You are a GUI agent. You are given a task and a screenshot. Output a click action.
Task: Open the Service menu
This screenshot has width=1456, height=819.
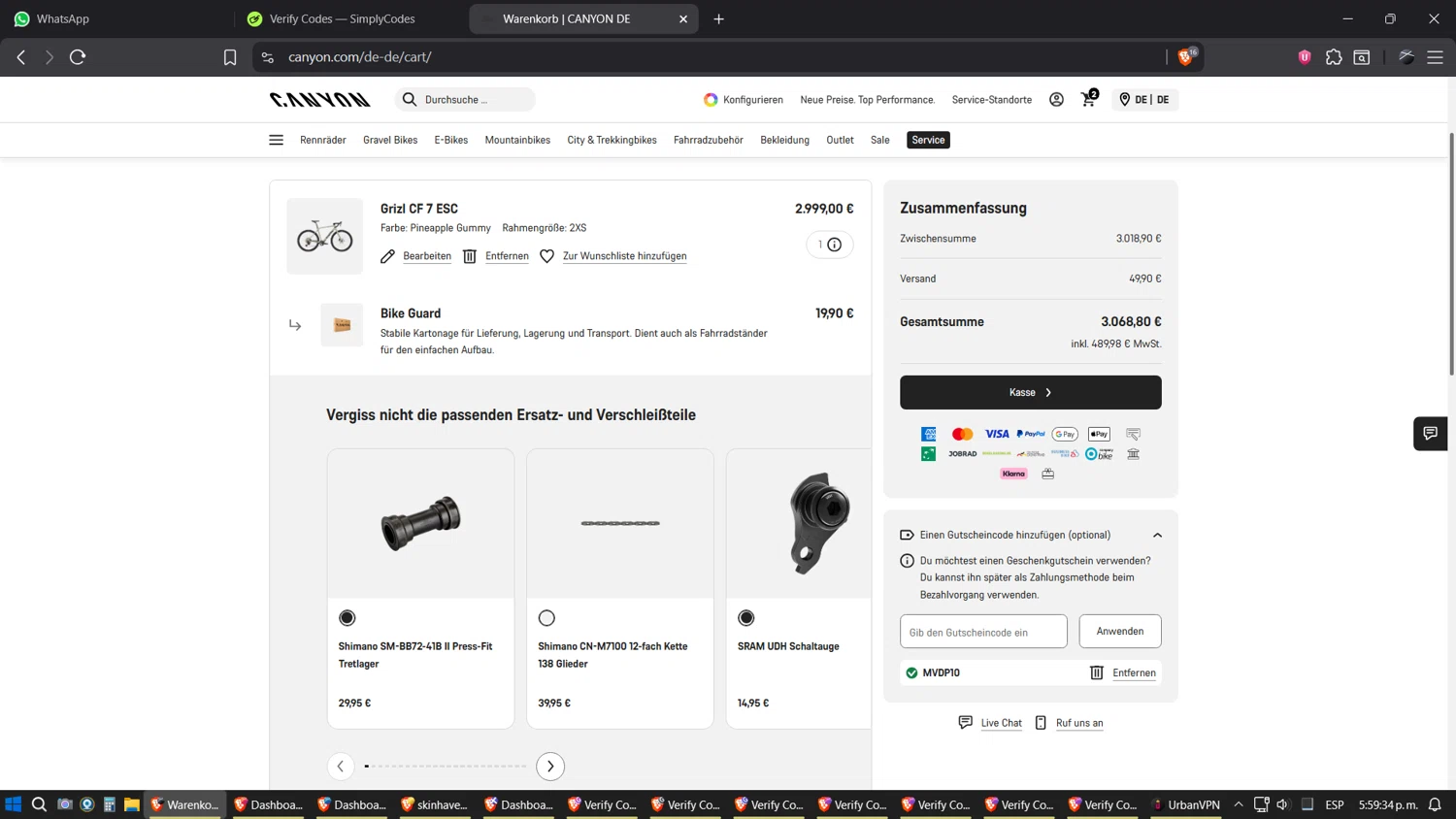[x=928, y=140]
